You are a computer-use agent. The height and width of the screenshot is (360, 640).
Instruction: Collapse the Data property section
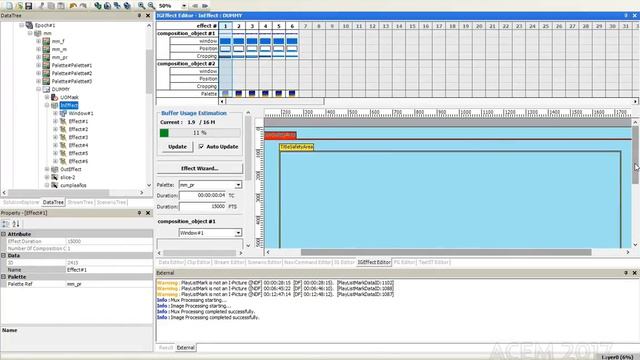click(x=4, y=256)
